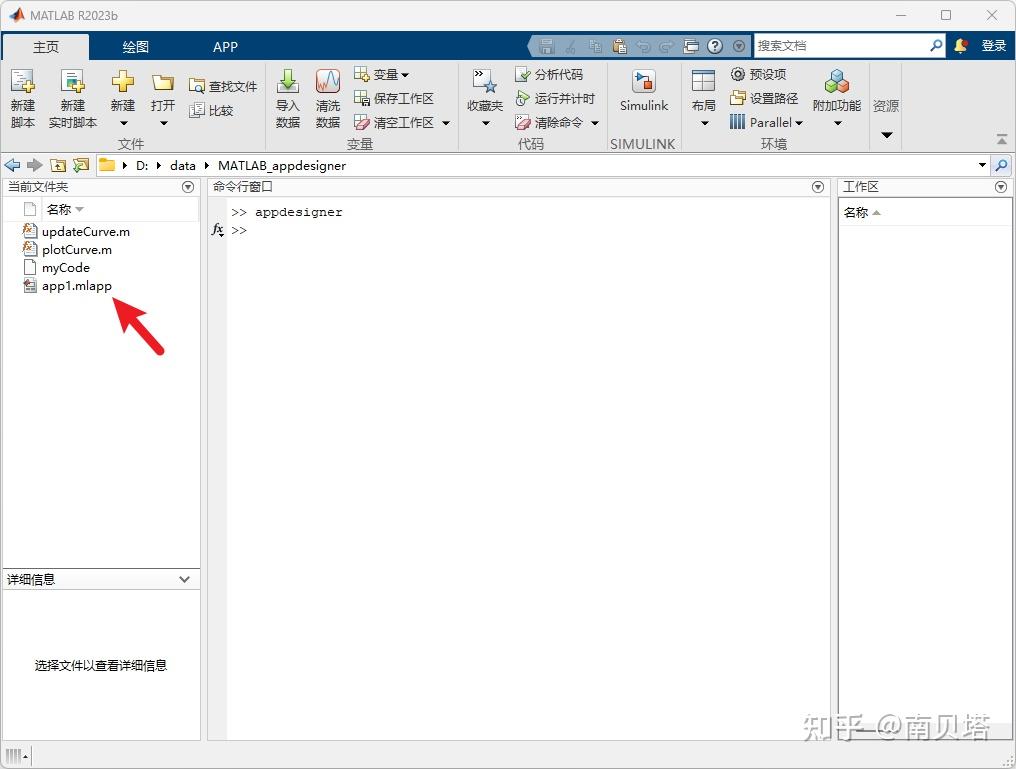Switch to the APP ribbon tab
Viewport: 1016px width, 769px height.
click(x=225, y=46)
